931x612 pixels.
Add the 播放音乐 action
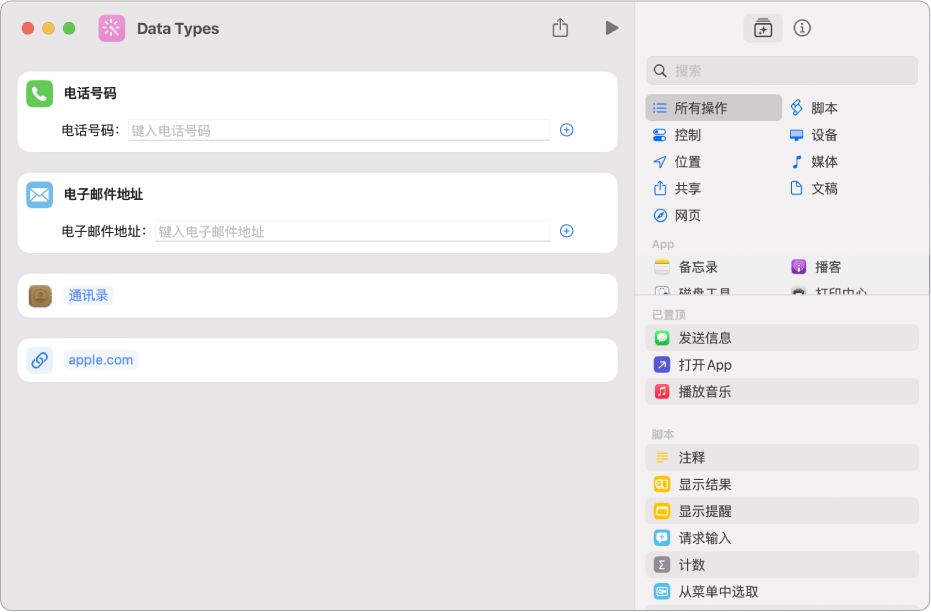[x=782, y=391]
